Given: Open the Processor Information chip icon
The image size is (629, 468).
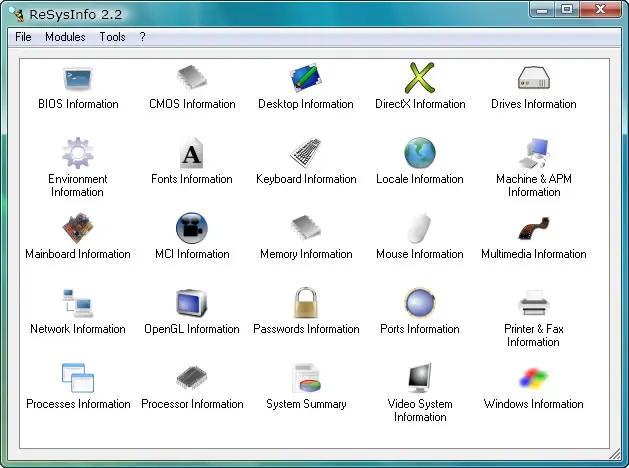Looking at the screenshot, I should [192, 377].
